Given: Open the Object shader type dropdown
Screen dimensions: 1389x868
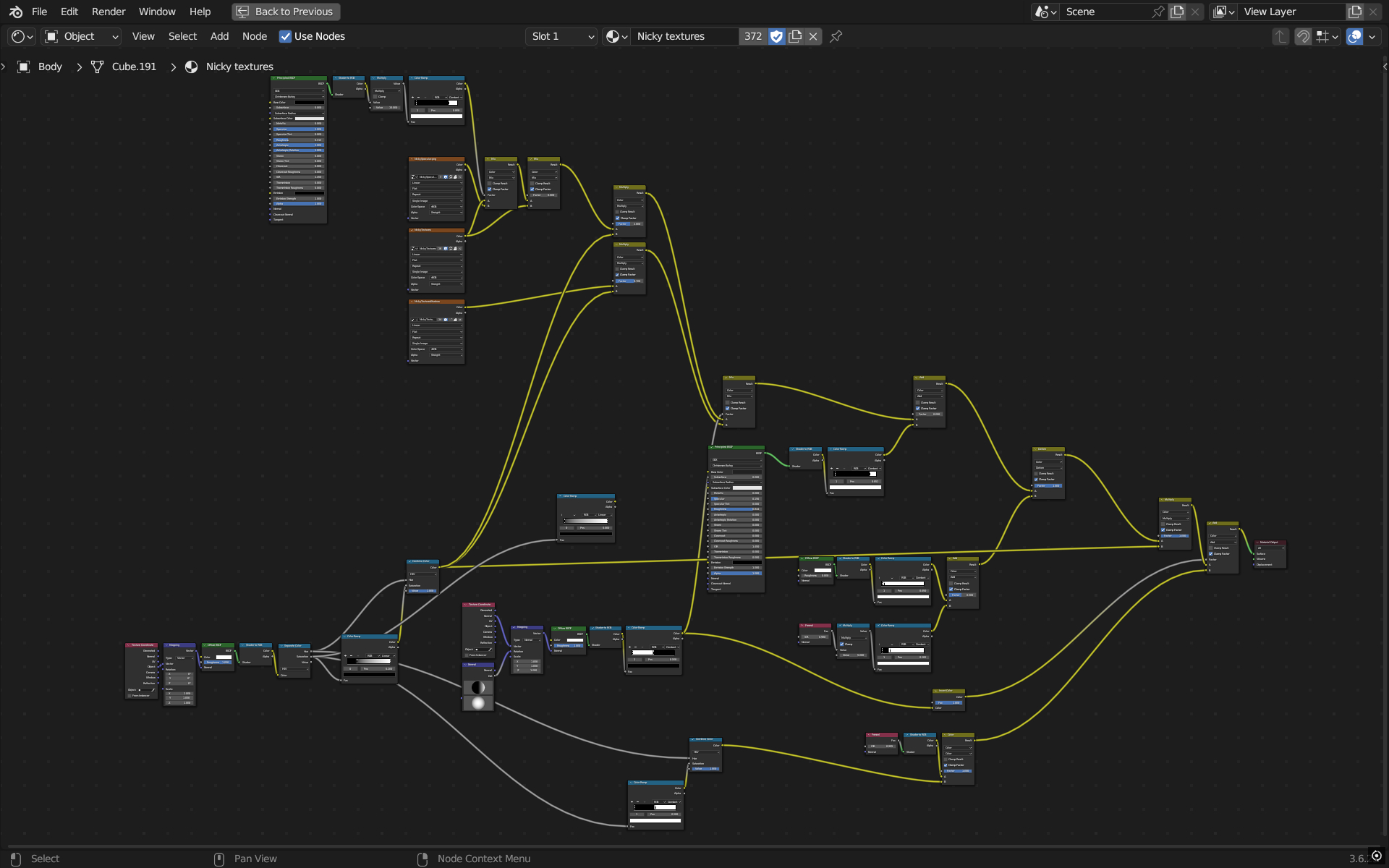Looking at the screenshot, I should coord(81,36).
